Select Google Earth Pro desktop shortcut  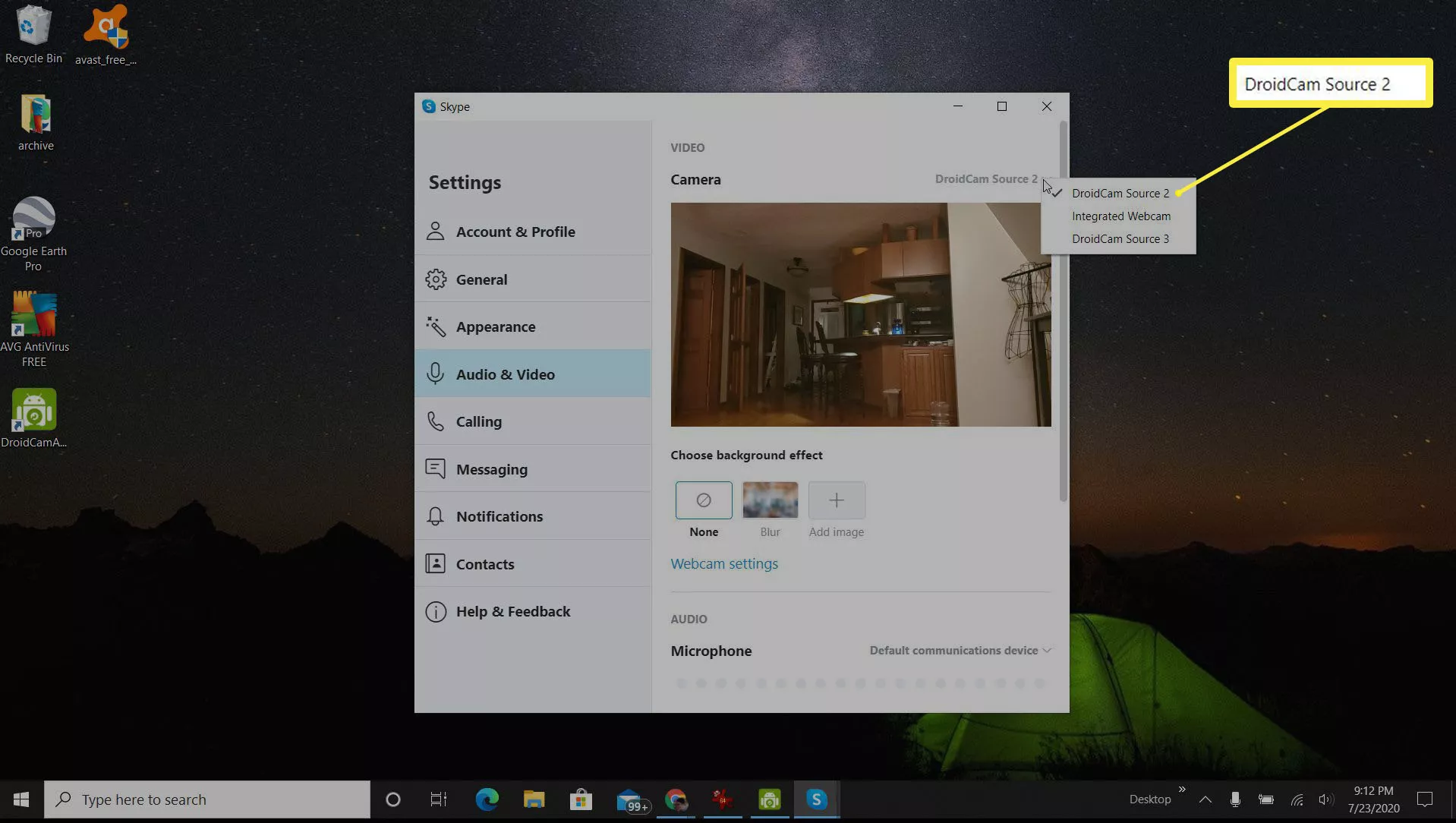pyautogui.click(x=33, y=235)
